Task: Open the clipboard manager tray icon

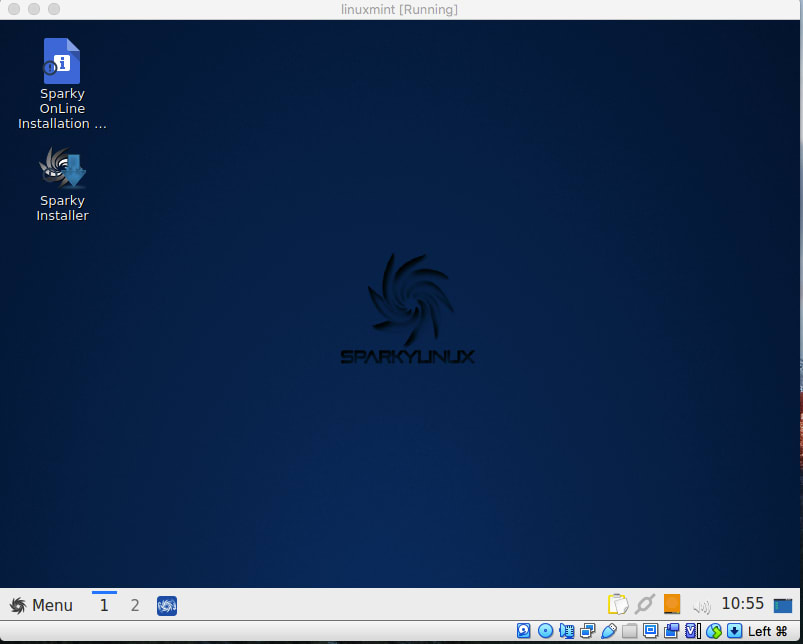Action: 618,604
